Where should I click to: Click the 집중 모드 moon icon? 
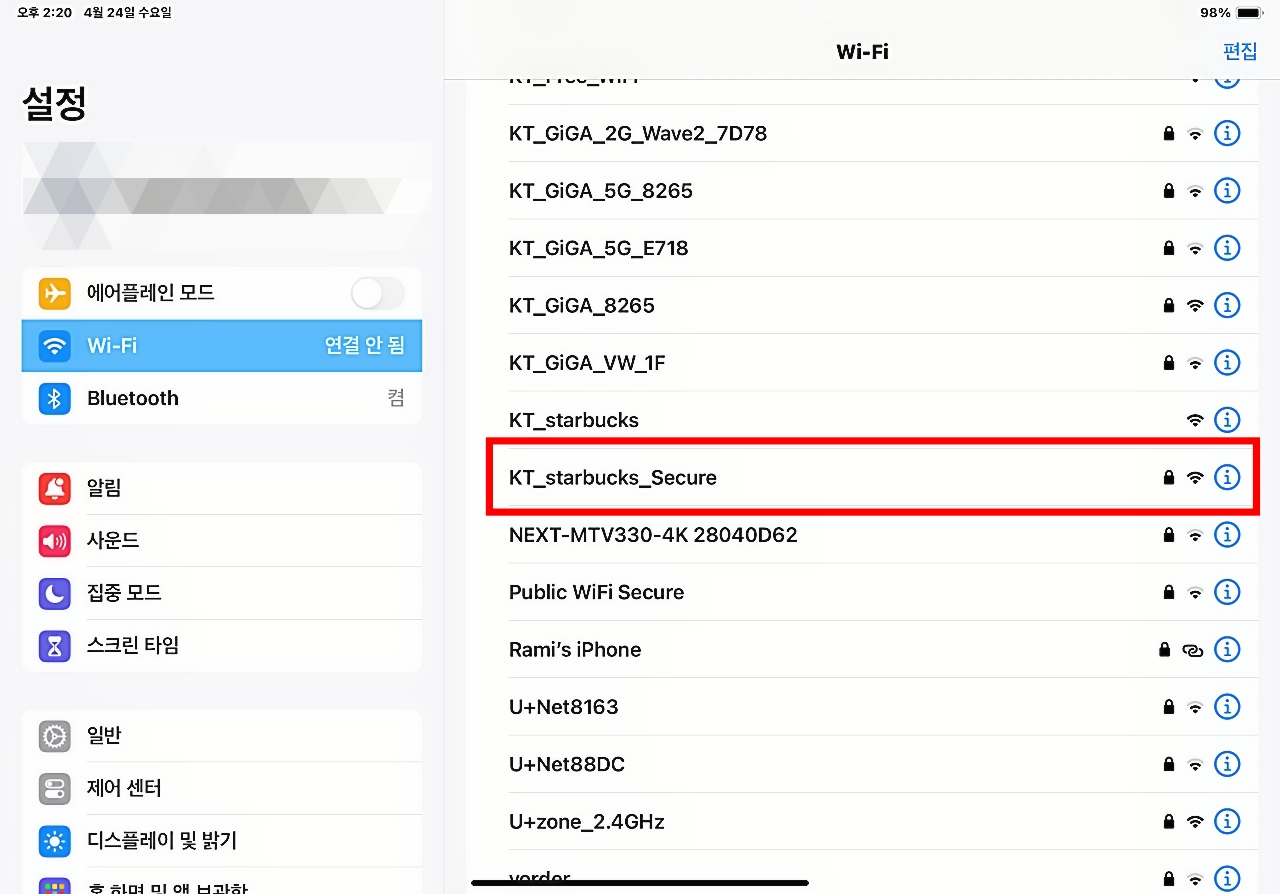[x=55, y=593]
